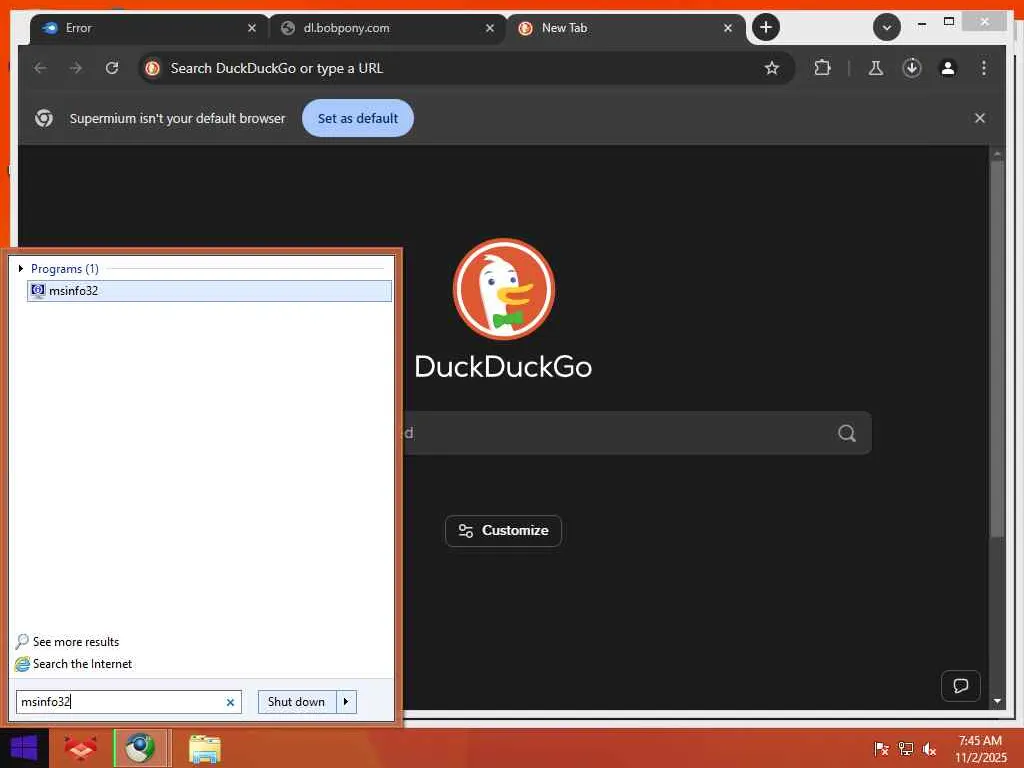Image resolution: width=1024 pixels, height=768 pixels.
Task: Dismiss the default browser infobar
Action: 980,118
